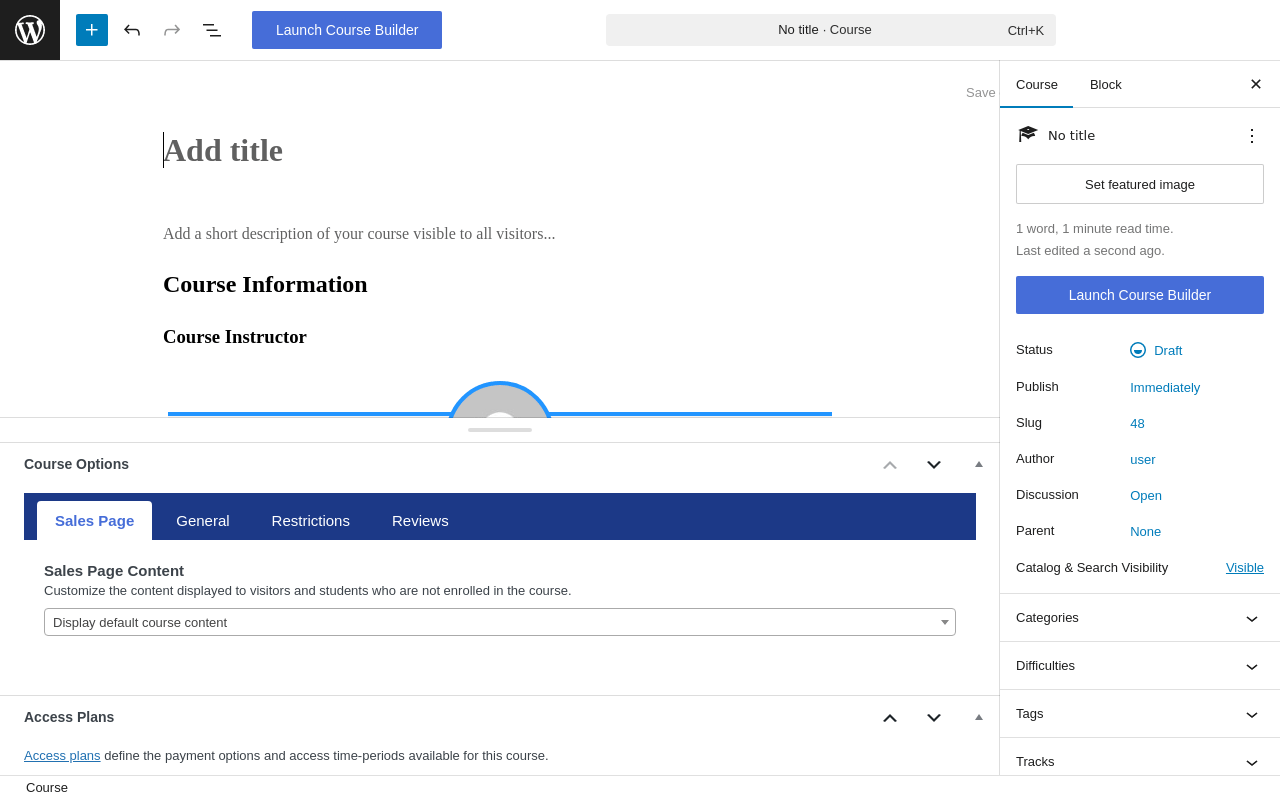
Task: Switch to the Restrictions tab
Action: 311,521
